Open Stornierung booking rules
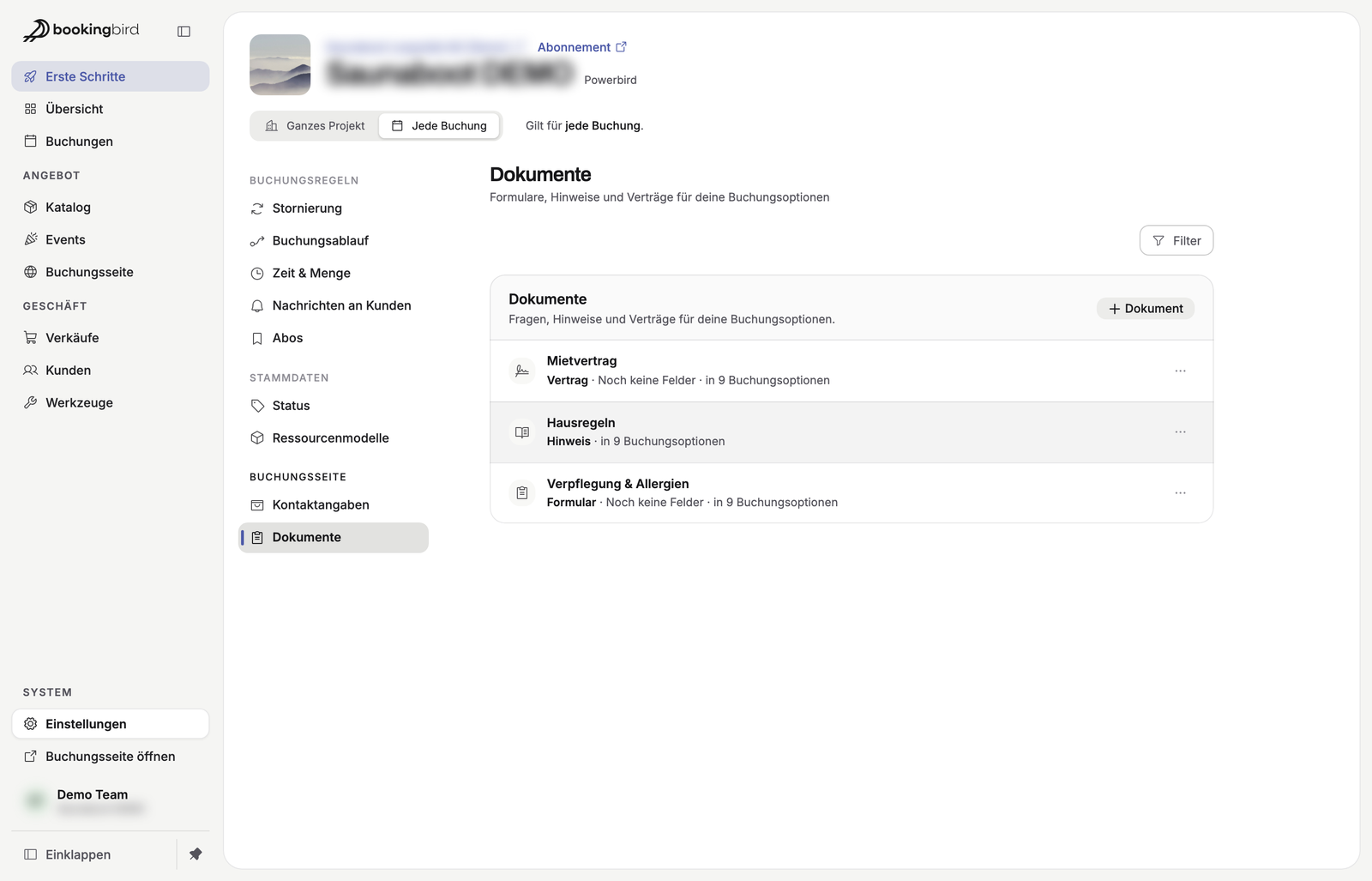The width and height of the screenshot is (1372, 881). coord(334,208)
